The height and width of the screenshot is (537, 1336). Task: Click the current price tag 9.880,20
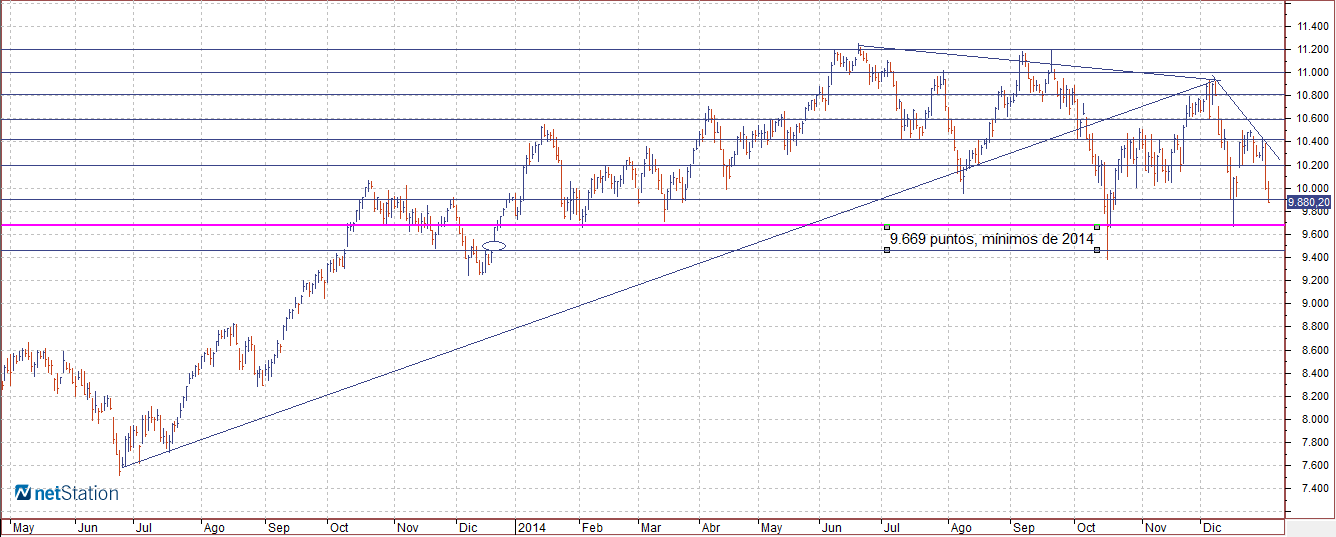point(1309,203)
